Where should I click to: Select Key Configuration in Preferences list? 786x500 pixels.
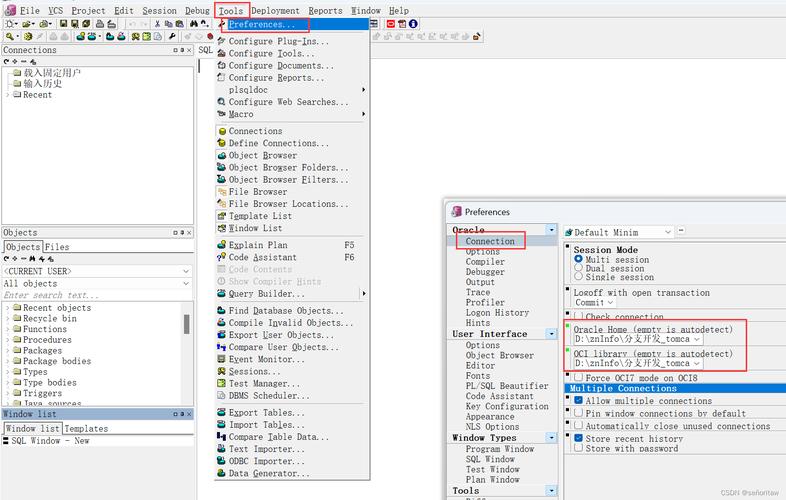coord(507,406)
